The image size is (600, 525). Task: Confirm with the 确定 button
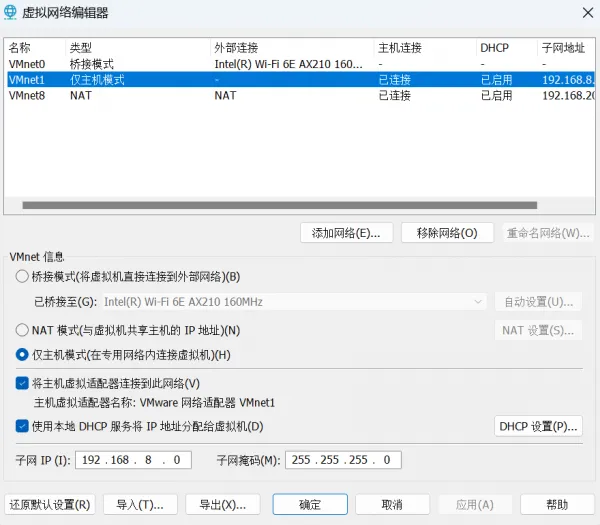point(310,504)
